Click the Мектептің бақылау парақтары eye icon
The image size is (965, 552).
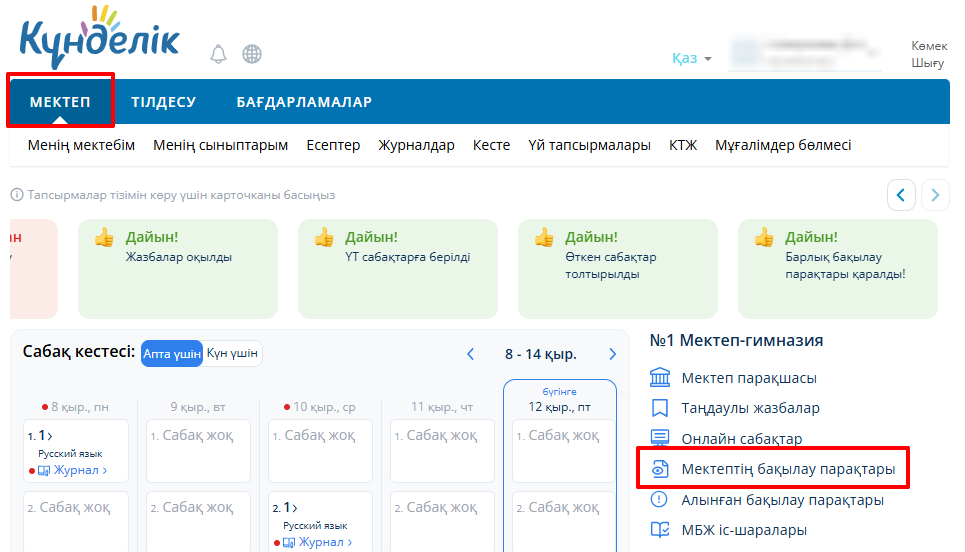(660, 469)
